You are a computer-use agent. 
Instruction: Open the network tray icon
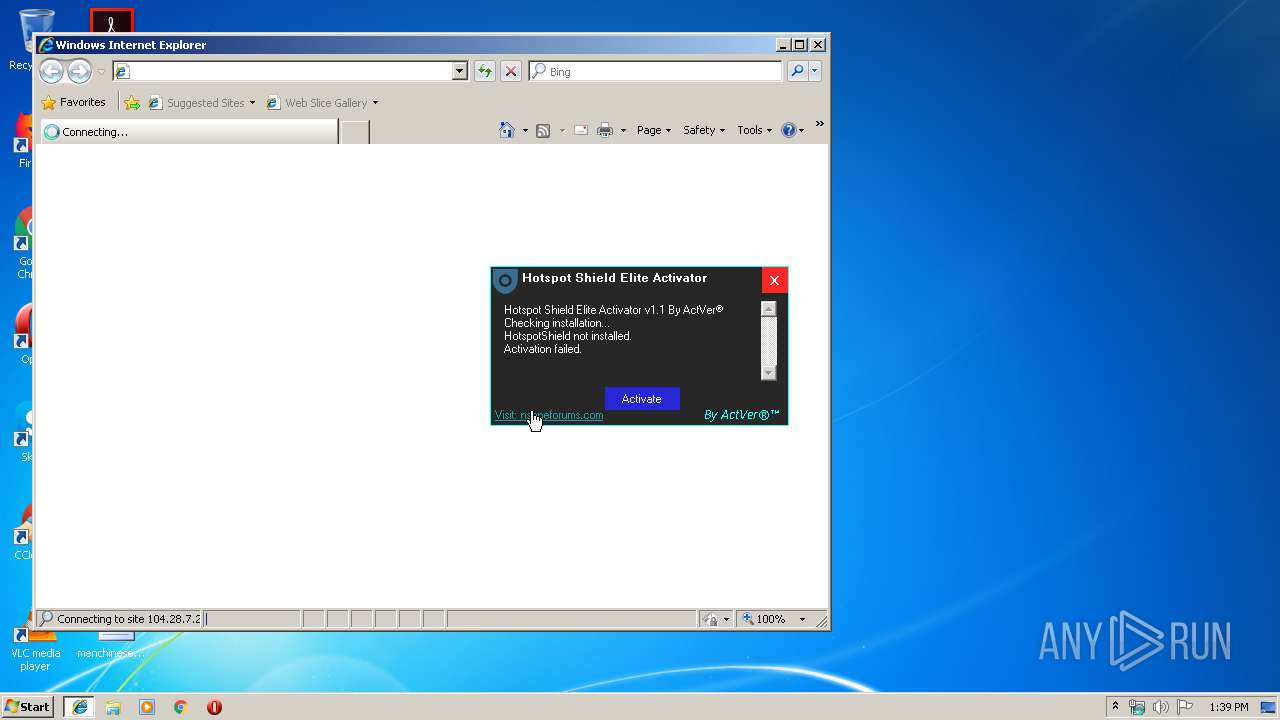pyautogui.click(x=1137, y=707)
